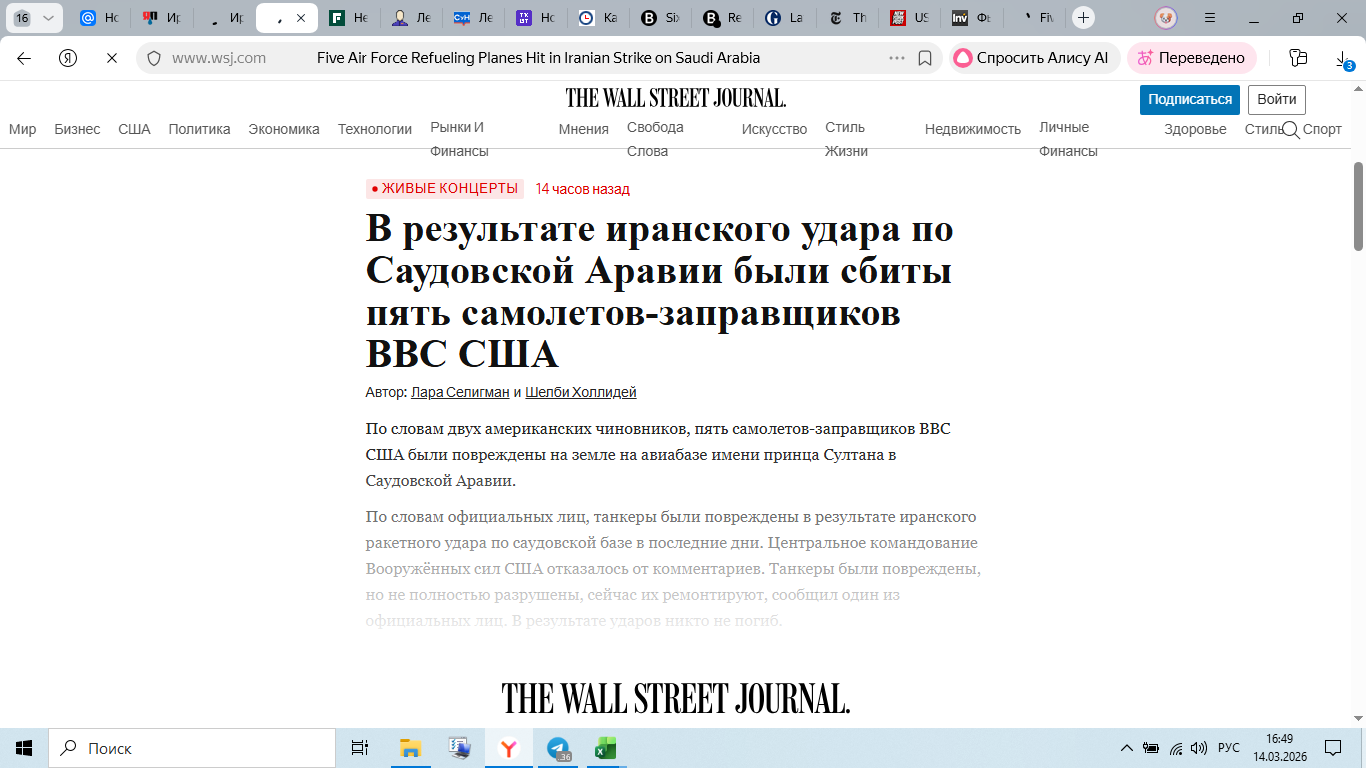1366x768 pixels.
Task: Open the США section
Action: 134,129
